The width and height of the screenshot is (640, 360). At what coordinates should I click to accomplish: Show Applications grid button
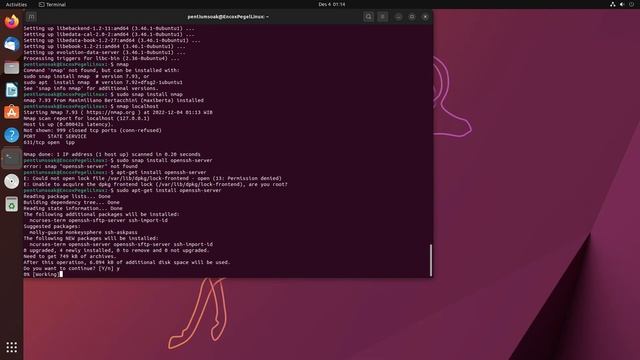click(11, 347)
